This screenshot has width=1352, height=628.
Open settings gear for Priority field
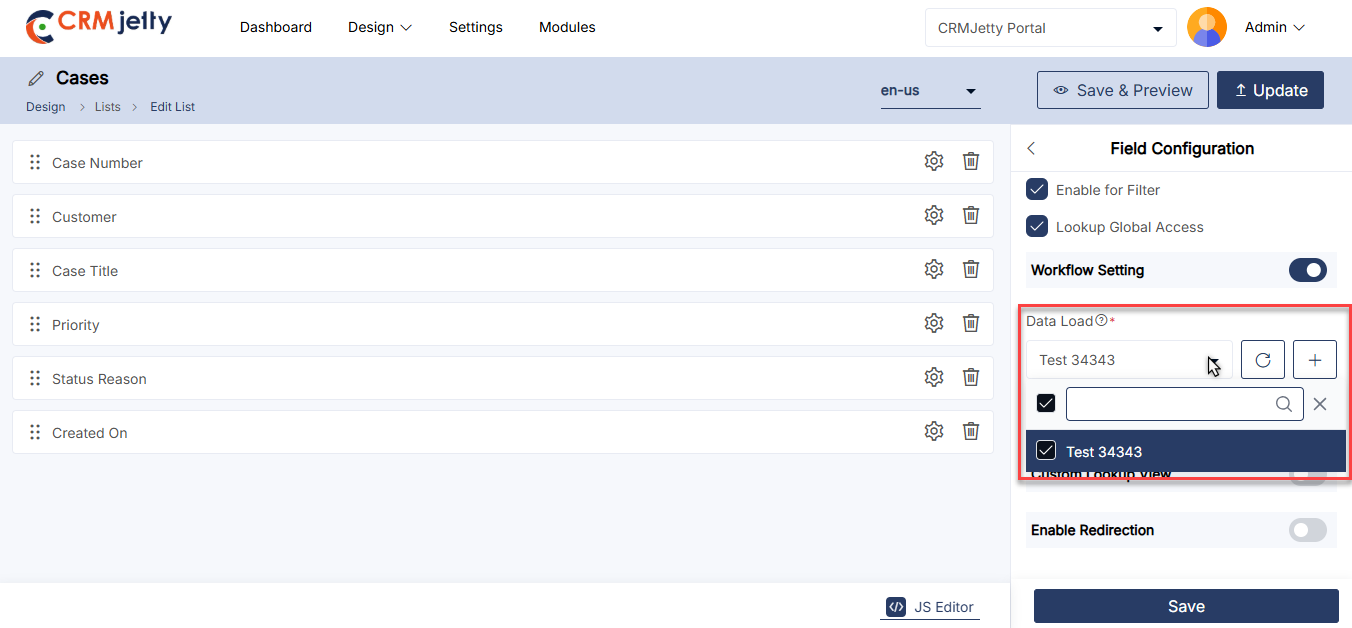934,324
